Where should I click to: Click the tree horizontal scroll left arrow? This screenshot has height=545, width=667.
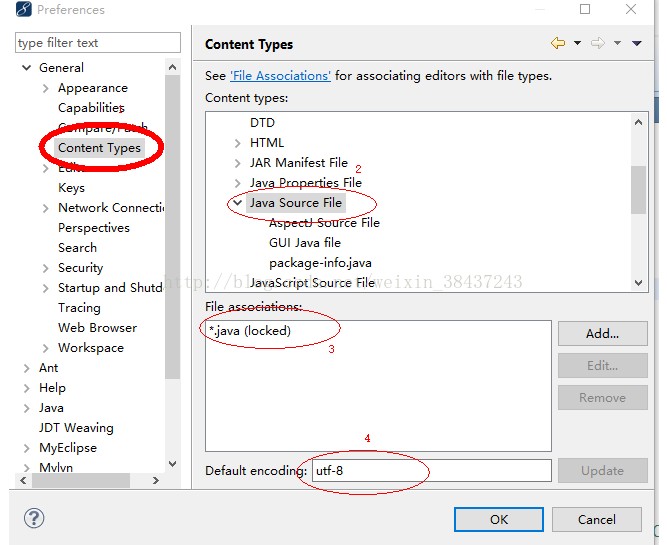(23, 480)
